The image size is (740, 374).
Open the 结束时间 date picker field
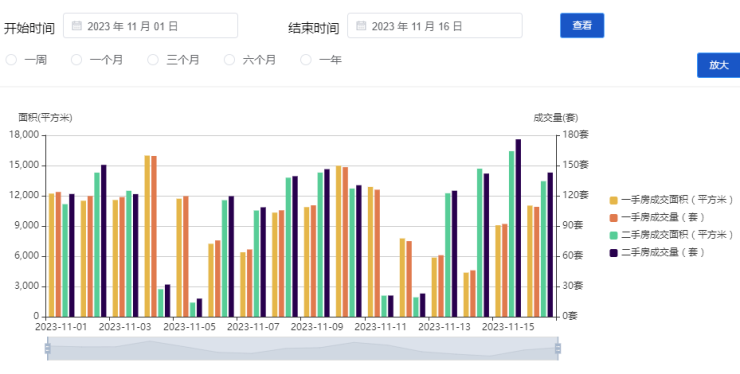pos(435,26)
